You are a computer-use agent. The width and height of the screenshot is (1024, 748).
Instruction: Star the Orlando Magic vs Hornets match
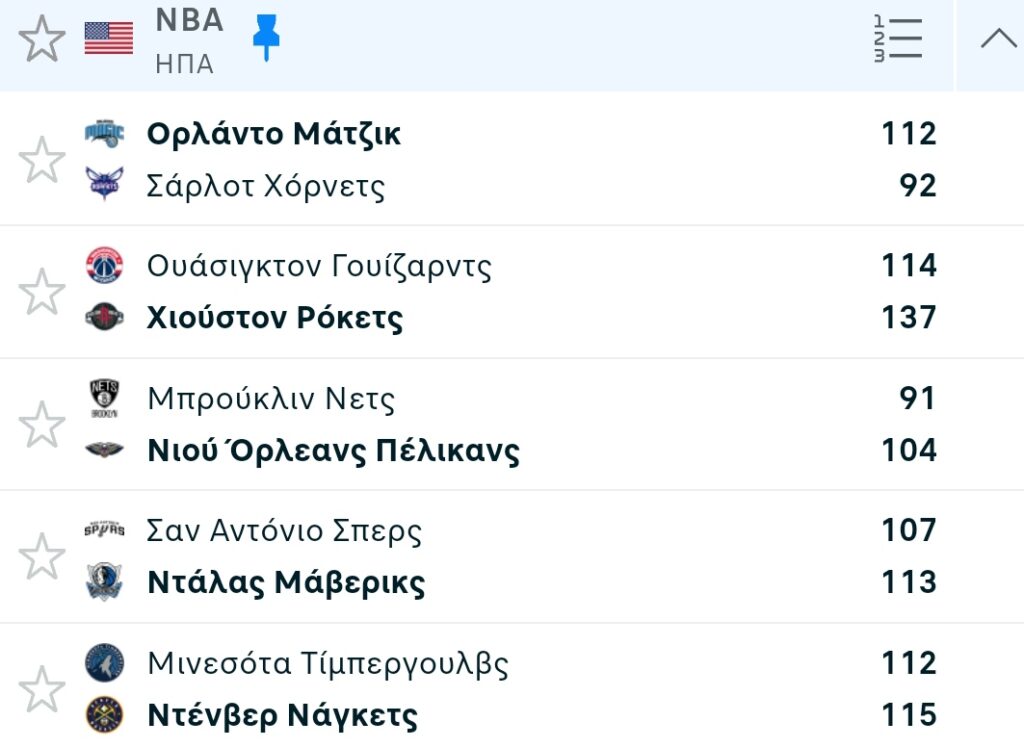[42, 160]
